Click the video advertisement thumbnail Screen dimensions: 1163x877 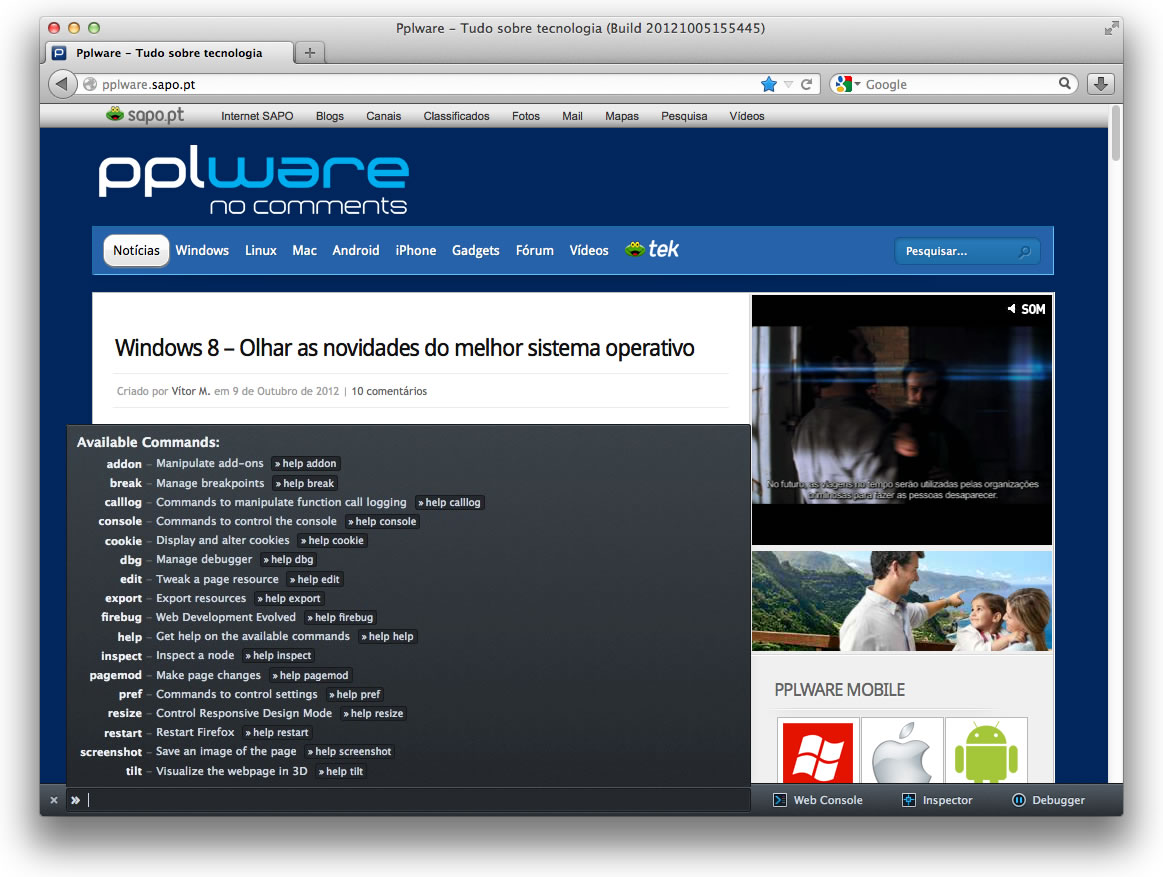pos(902,420)
